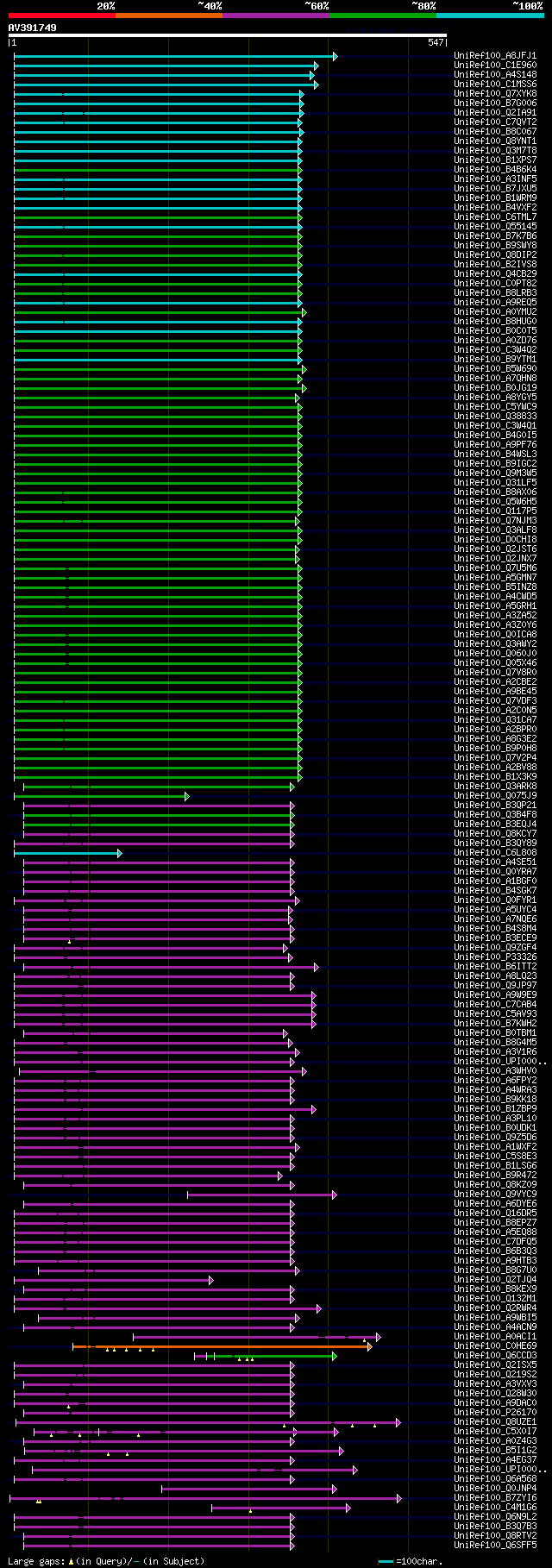
Task: Click the =100char. scale legend
Action: pyautogui.click(x=411, y=1561)
